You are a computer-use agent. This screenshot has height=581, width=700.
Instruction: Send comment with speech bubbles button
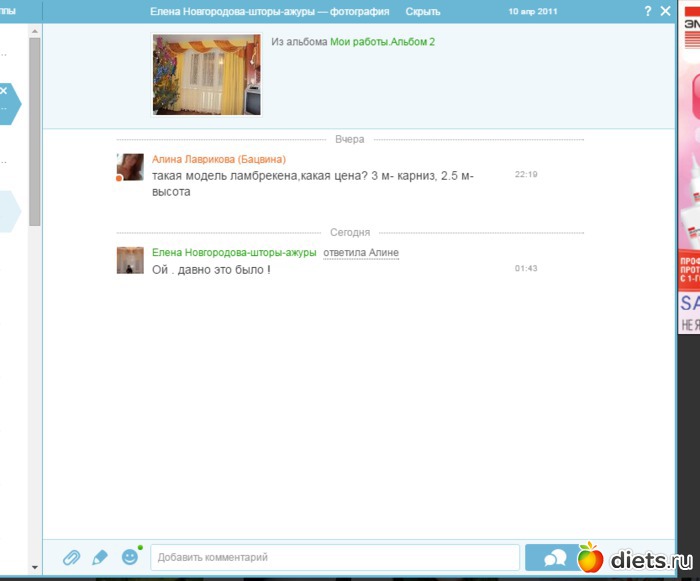tap(555, 557)
